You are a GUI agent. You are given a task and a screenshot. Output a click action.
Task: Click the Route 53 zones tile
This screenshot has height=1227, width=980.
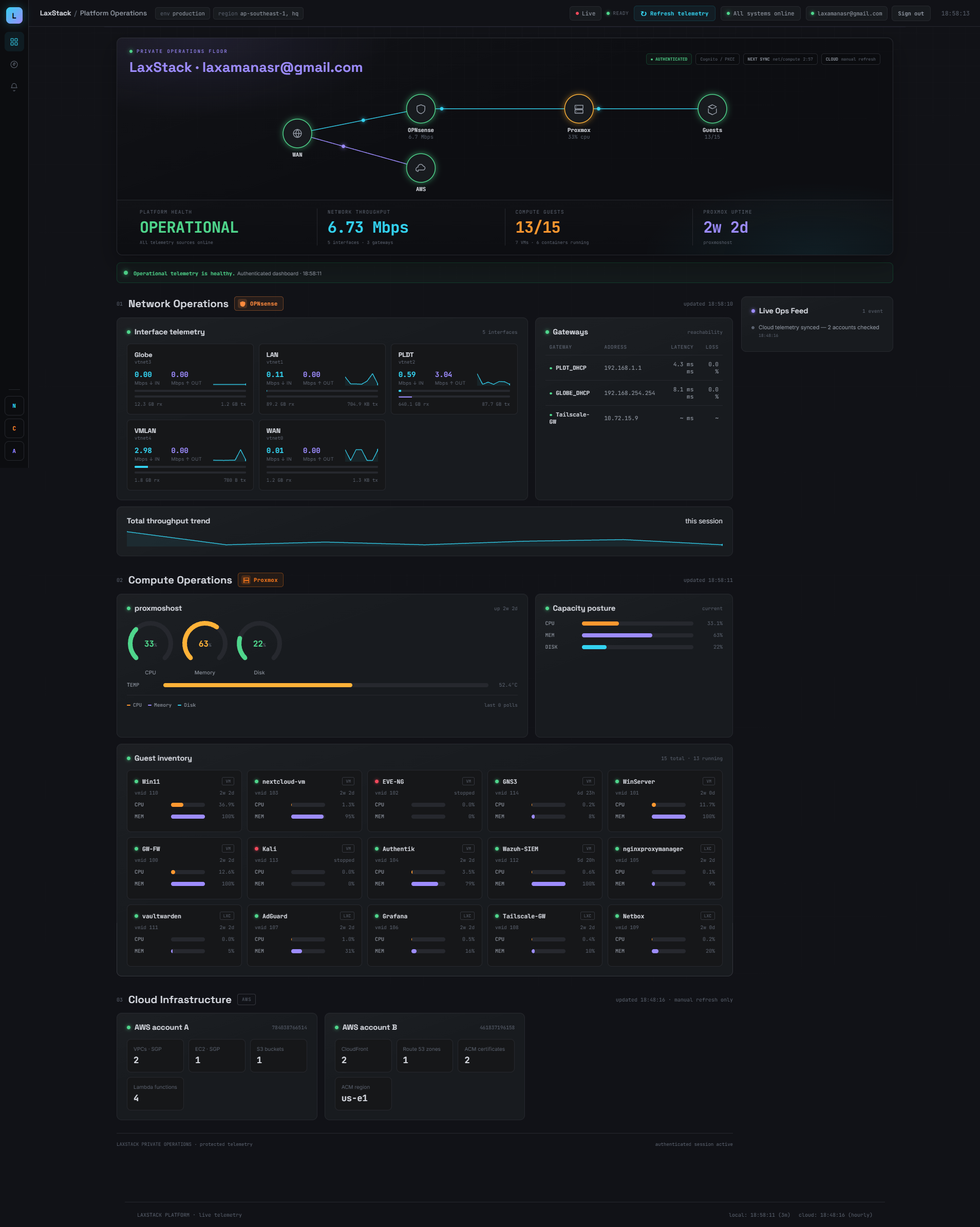[425, 1055]
